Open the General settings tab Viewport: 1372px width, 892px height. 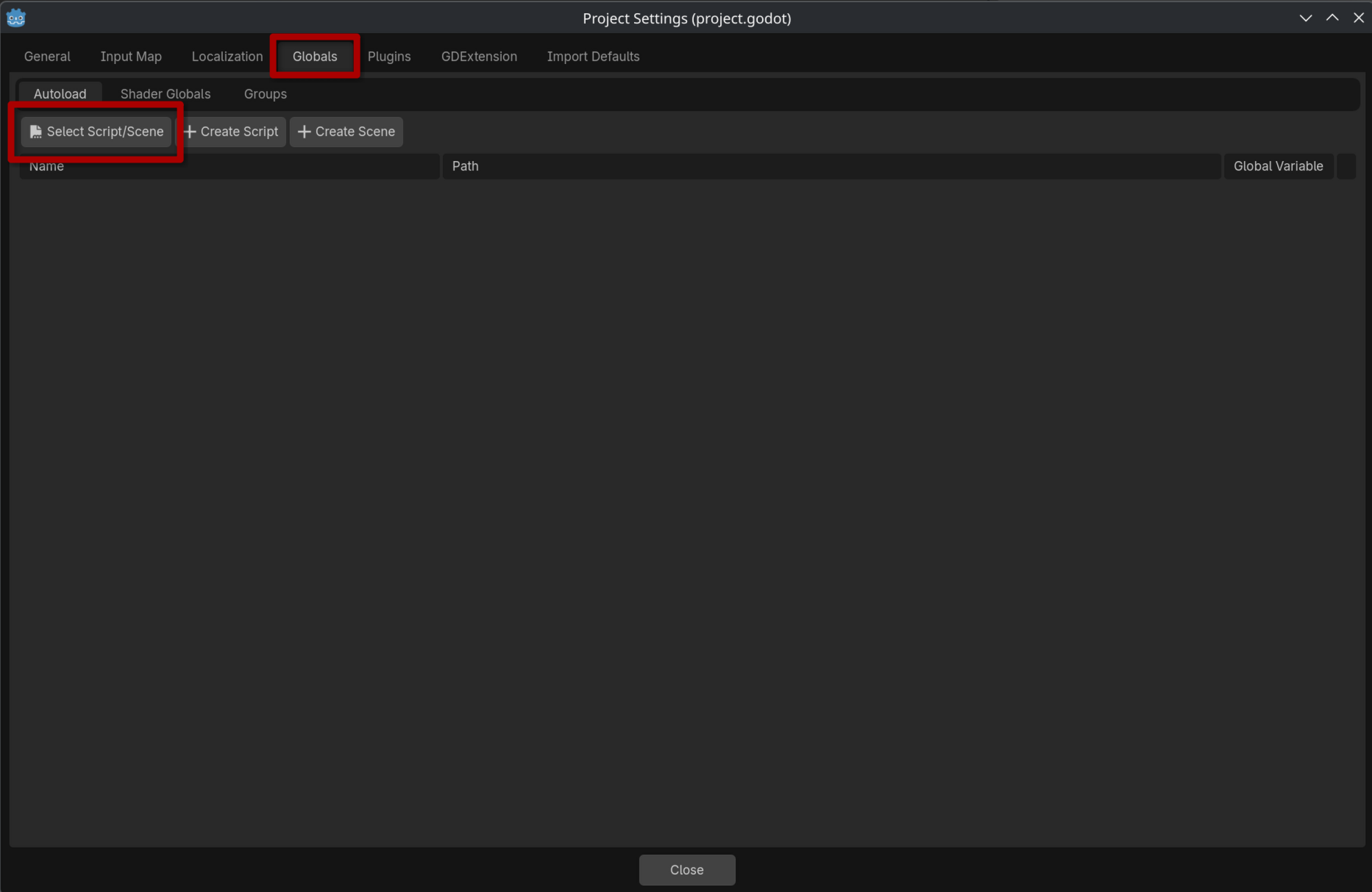click(x=47, y=57)
